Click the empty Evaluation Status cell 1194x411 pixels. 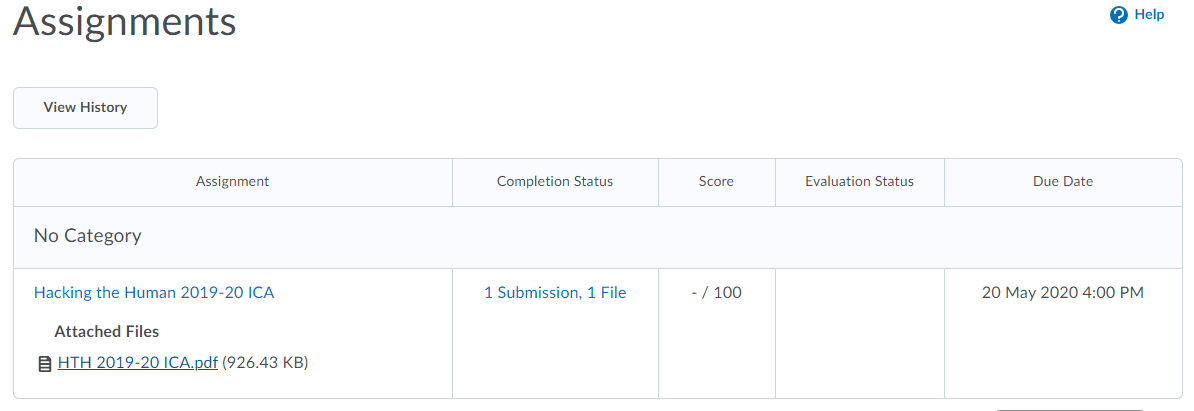pyautogui.click(x=860, y=333)
